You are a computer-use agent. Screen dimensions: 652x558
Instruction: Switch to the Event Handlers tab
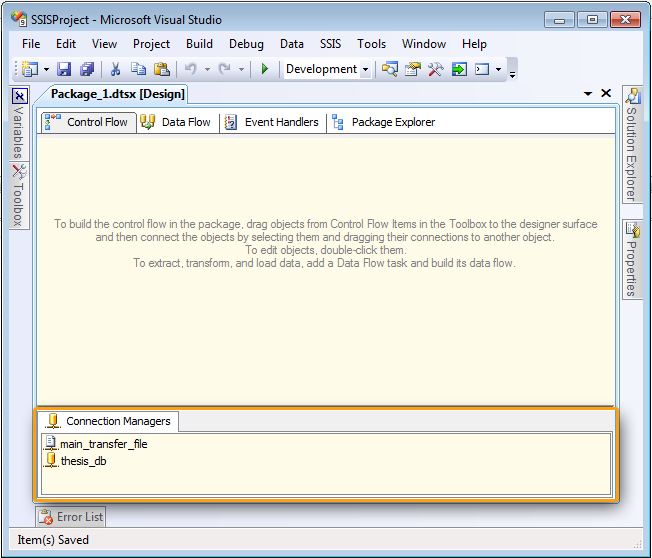[x=273, y=122]
